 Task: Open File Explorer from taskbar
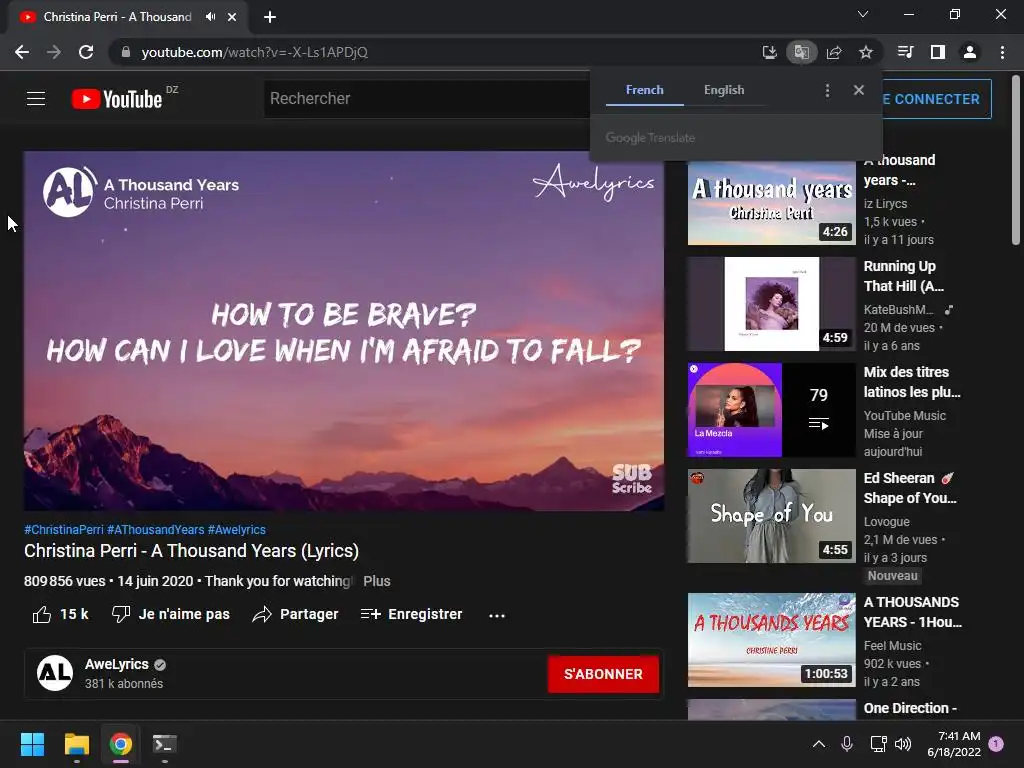(x=76, y=744)
